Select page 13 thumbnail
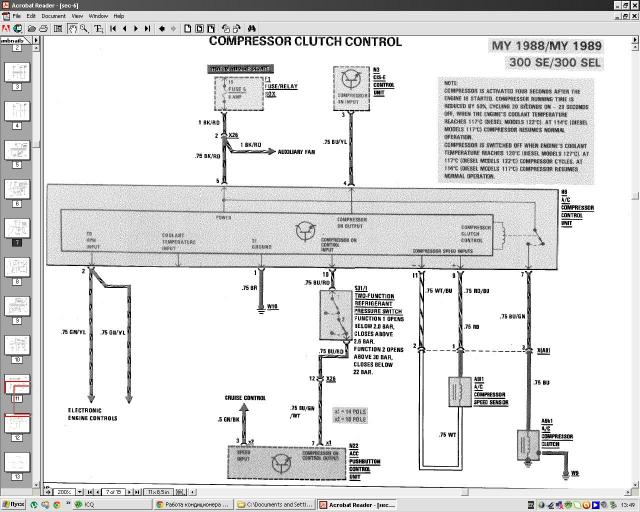 pos(17,463)
